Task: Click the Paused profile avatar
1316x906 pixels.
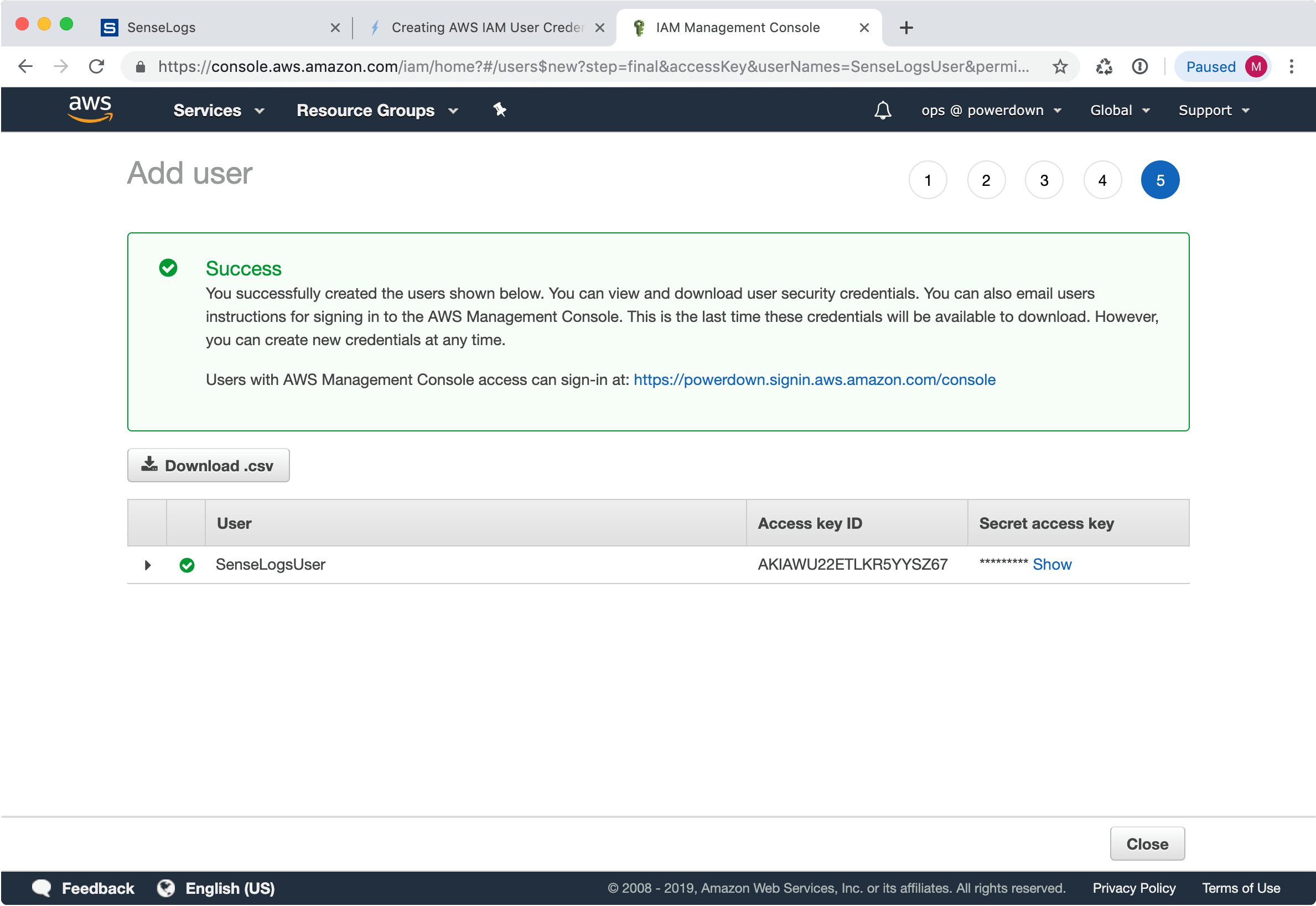Action: click(x=1255, y=66)
